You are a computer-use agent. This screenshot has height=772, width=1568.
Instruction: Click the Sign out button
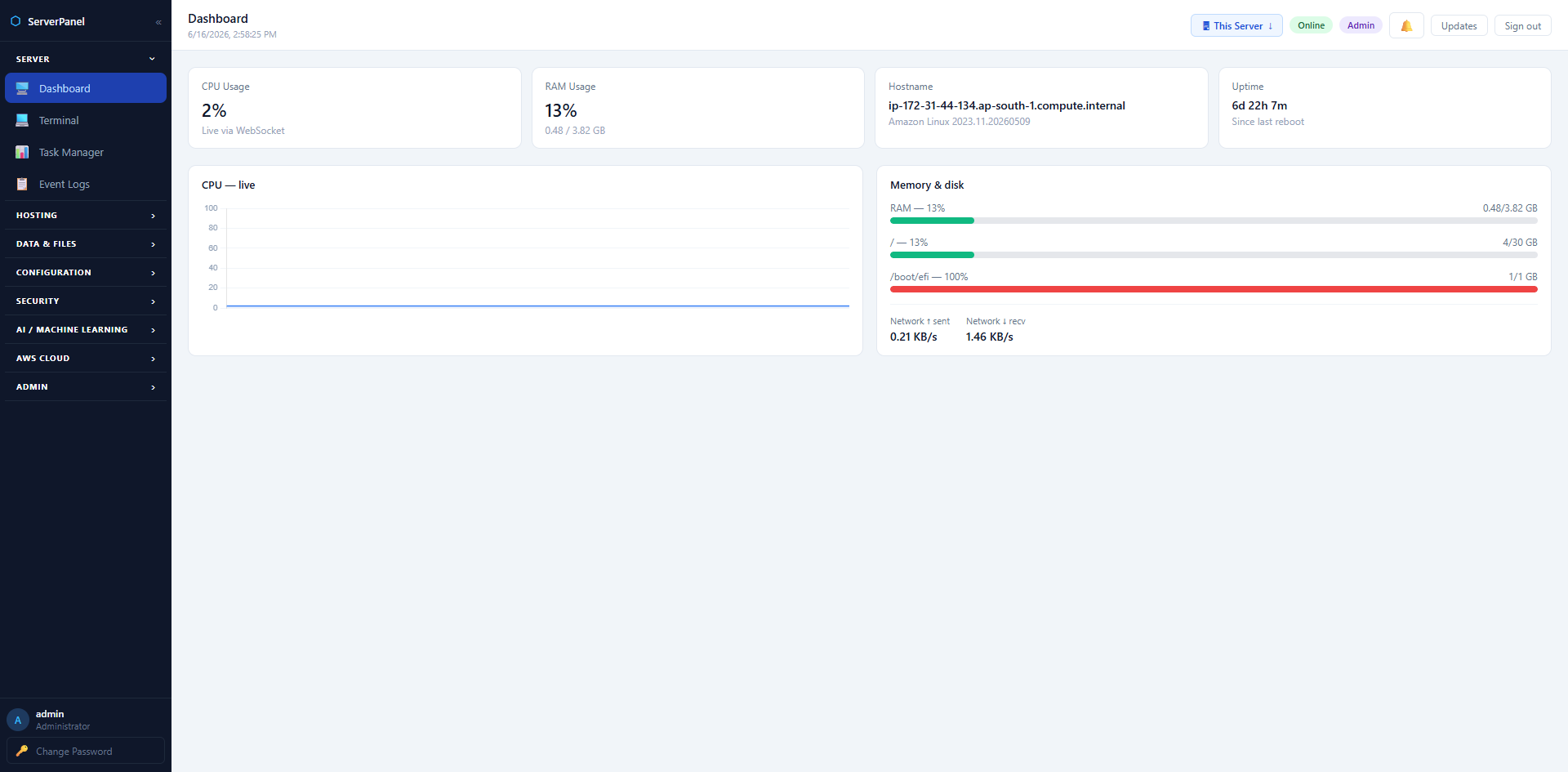pyautogui.click(x=1522, y=25)
